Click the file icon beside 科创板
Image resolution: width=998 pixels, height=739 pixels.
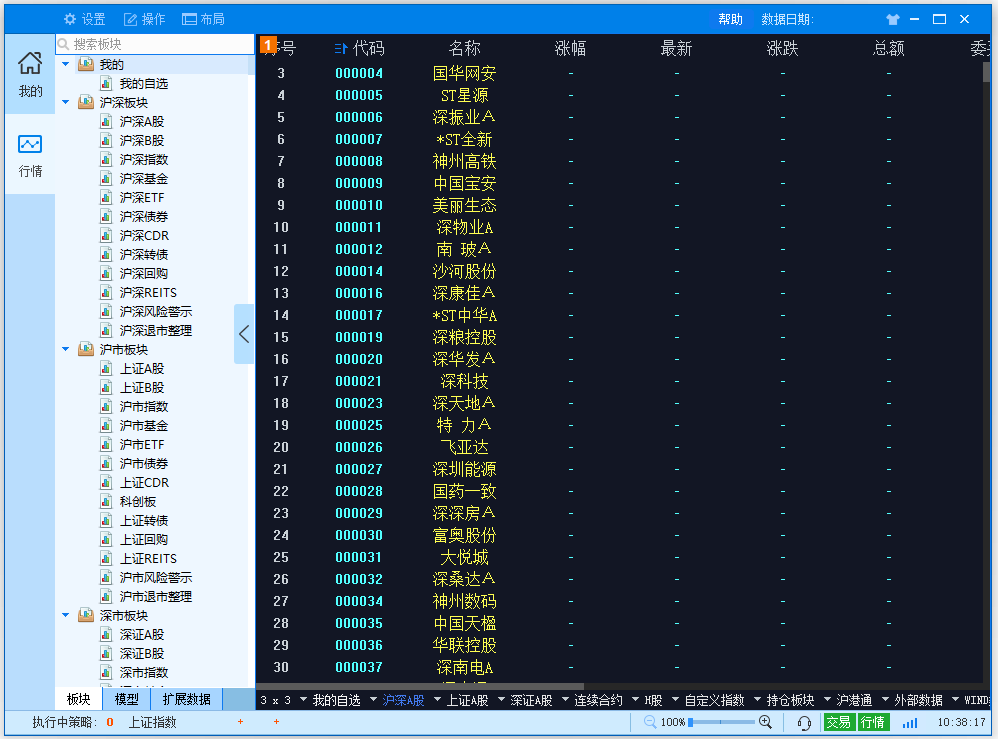pyautogui.click(x=106, y=502)
